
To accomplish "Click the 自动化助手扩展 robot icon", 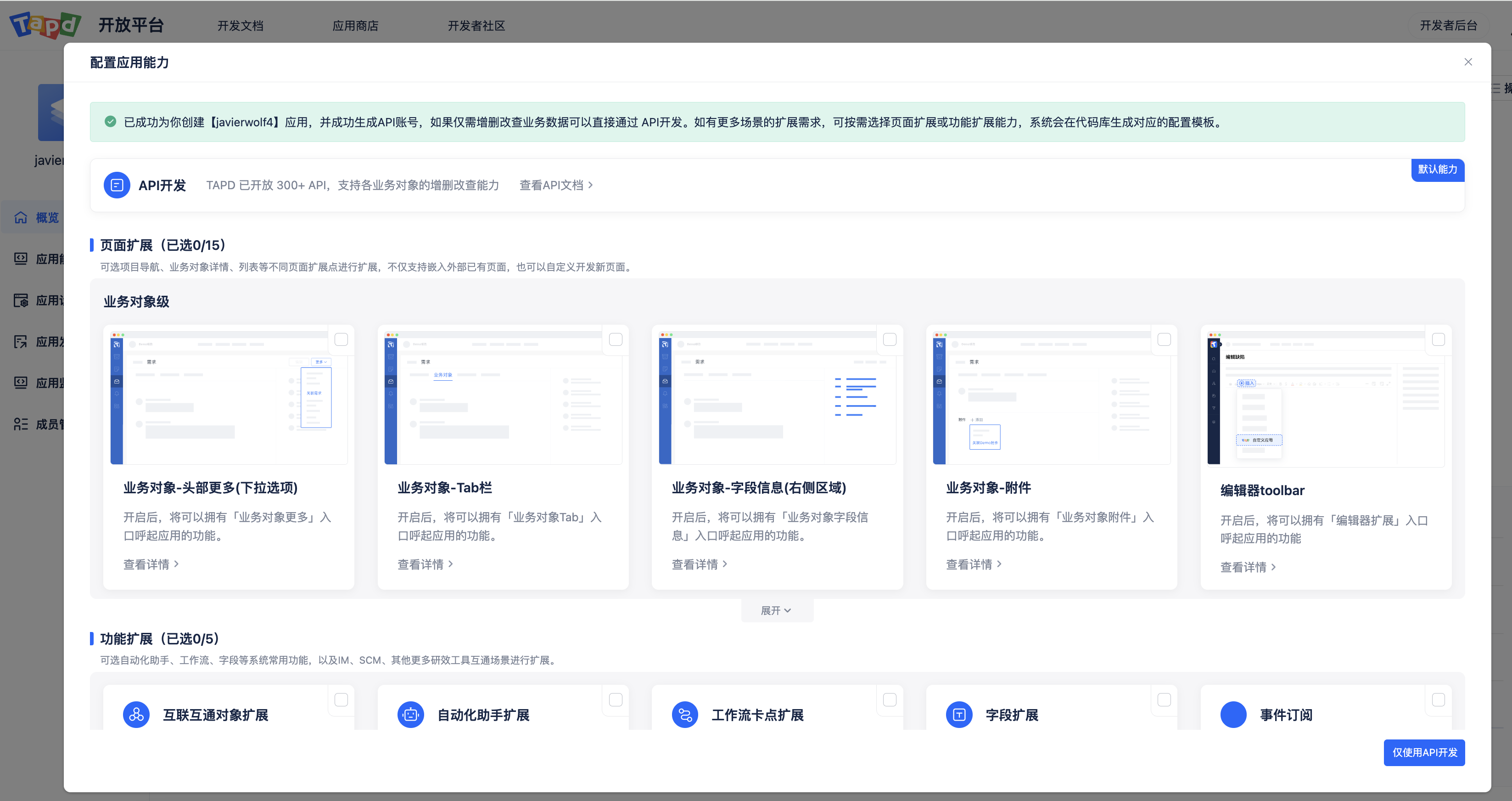I will (410, 714).
